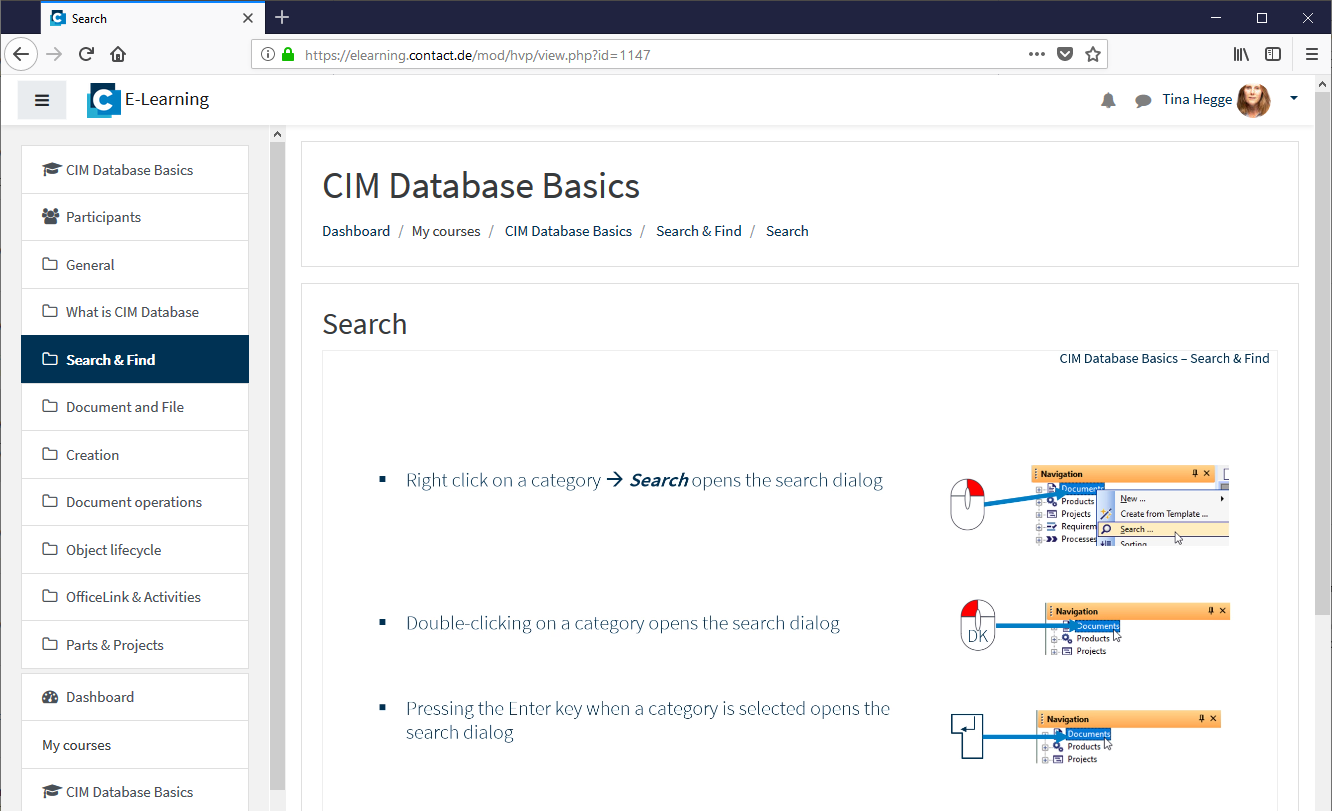The height and width of the screenshot is (811, 1332).
Task: Click CIM Database Basics page heading
Action: click(x=481, y=186)
